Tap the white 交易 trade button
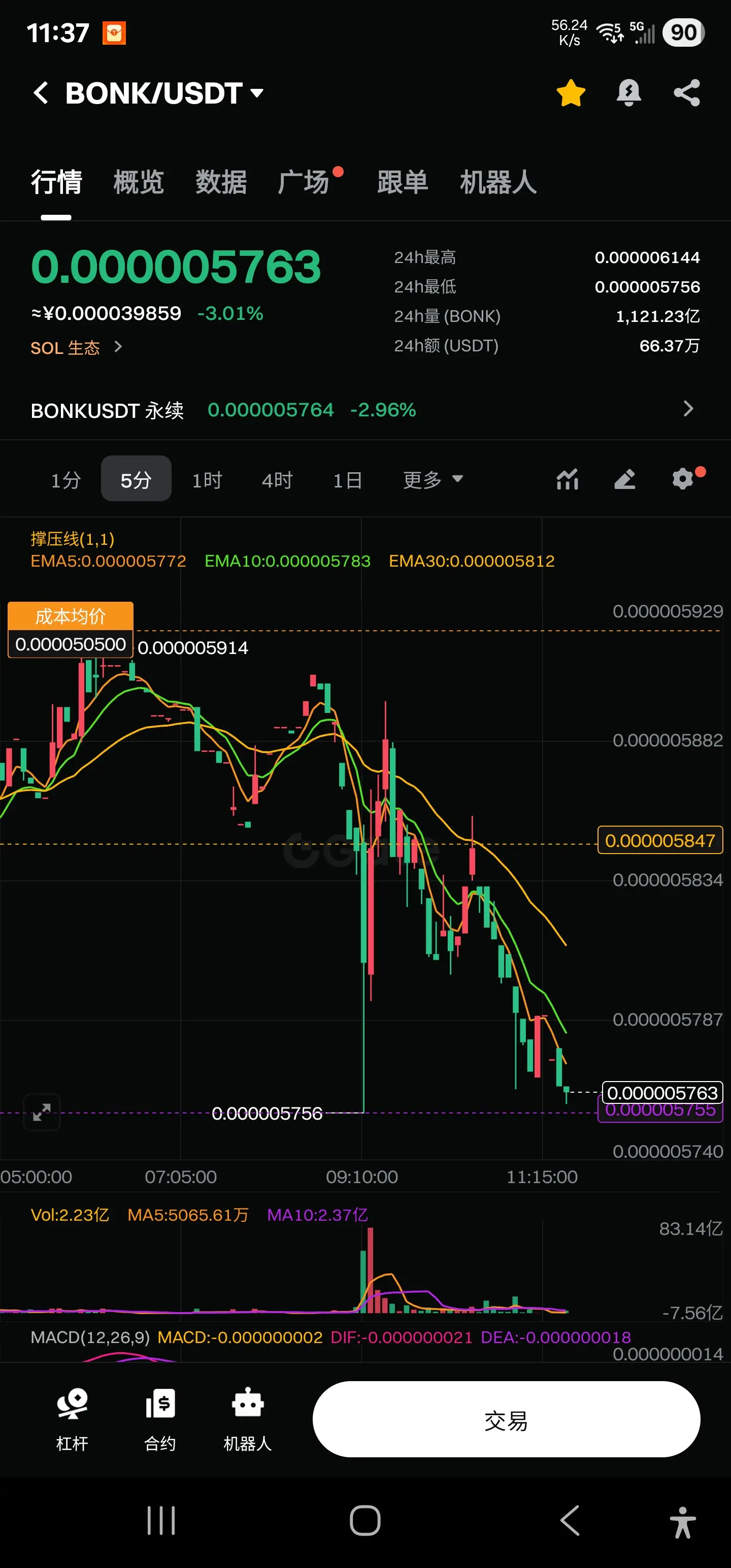Viewport: 731px width, 1568px height. pos(507,1420)
